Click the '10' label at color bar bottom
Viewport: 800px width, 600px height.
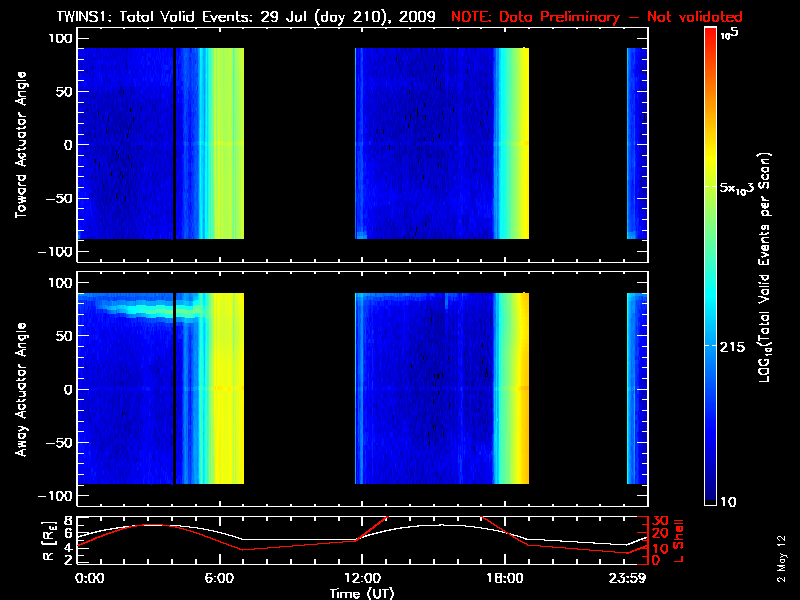coord(728,502)
